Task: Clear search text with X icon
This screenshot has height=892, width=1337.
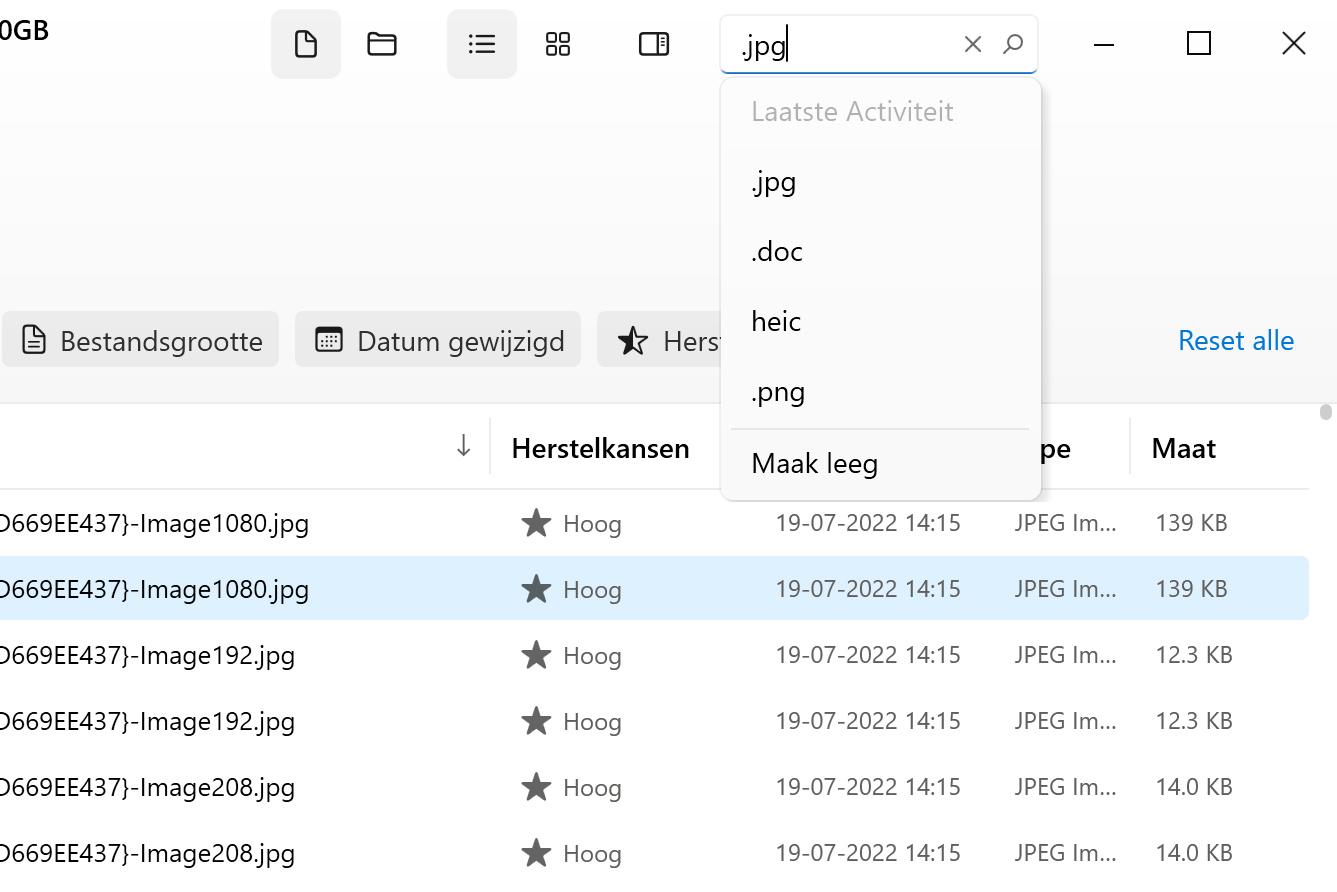Action: click(x=973, y=44)
